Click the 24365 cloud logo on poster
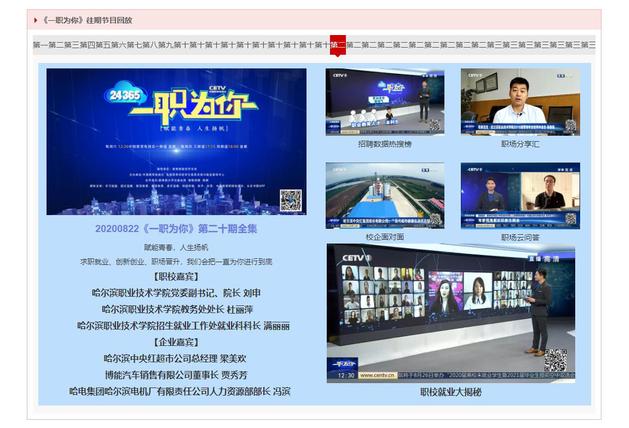The width and height of the screenshot is (629, 428). [x=125, y=95]
